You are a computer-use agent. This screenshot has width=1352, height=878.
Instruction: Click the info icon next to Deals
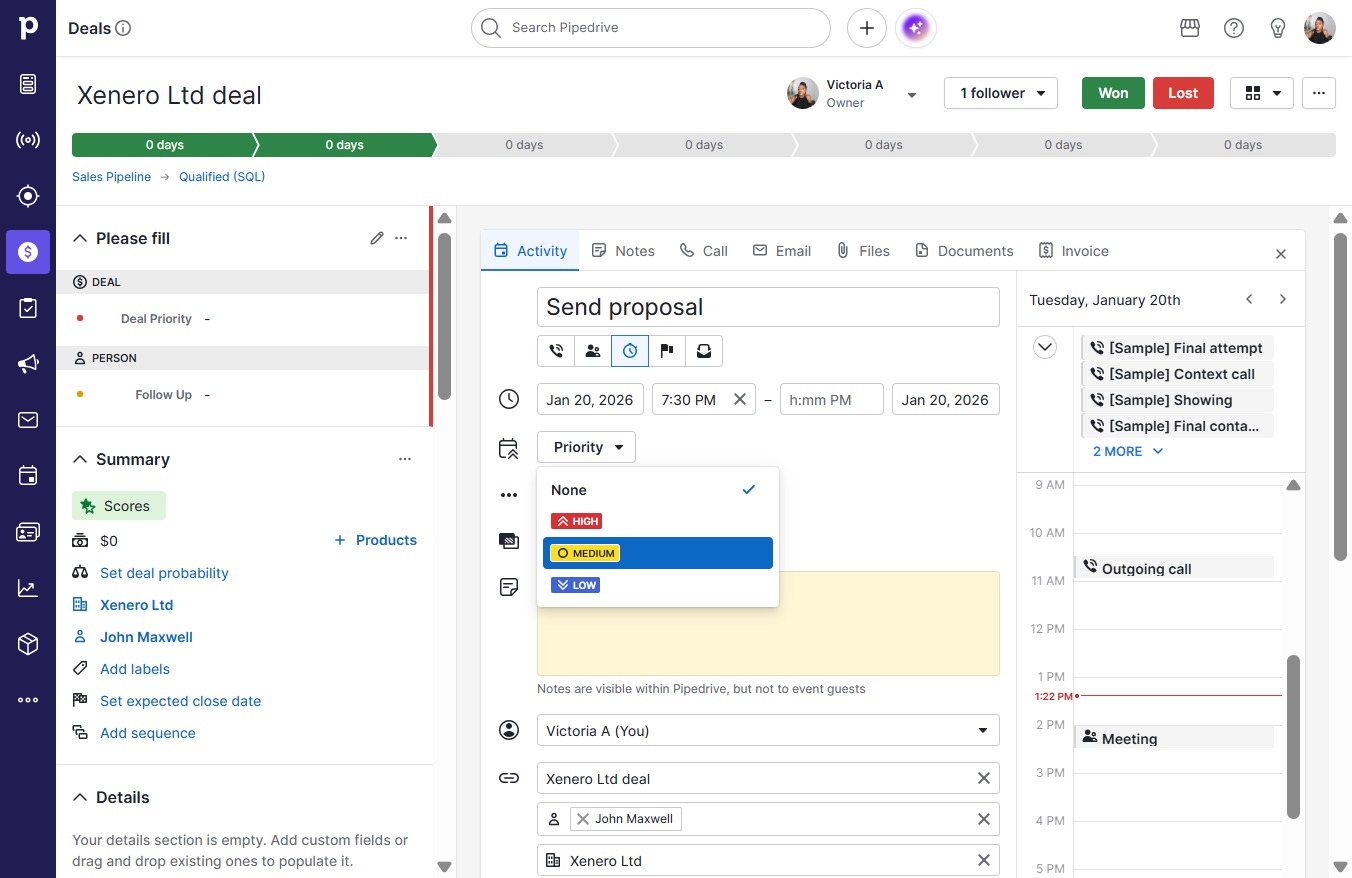(x=123, y=28)
